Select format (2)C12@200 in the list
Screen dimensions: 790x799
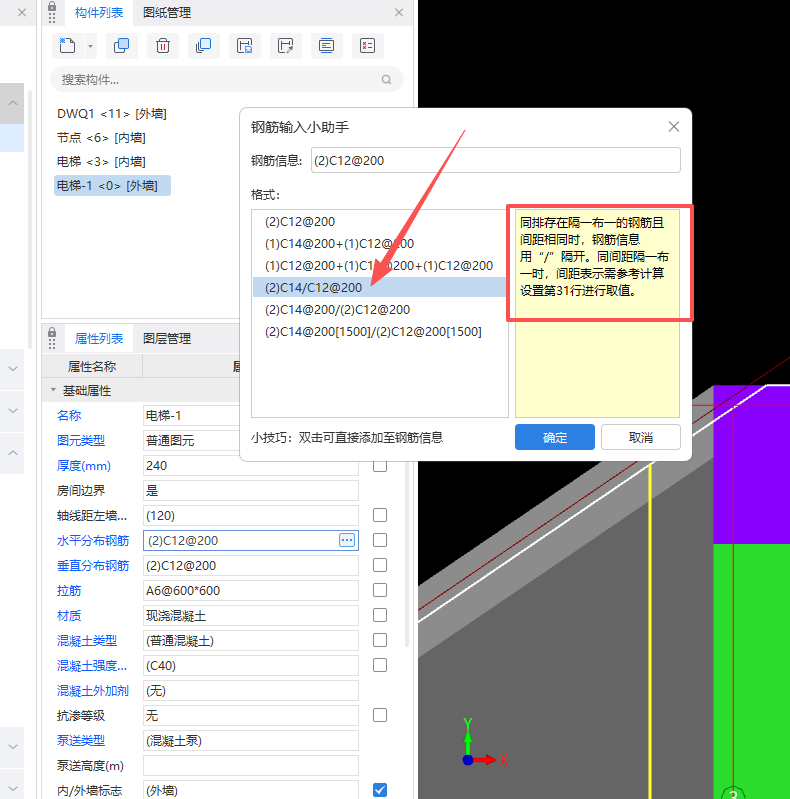point(300,222)
